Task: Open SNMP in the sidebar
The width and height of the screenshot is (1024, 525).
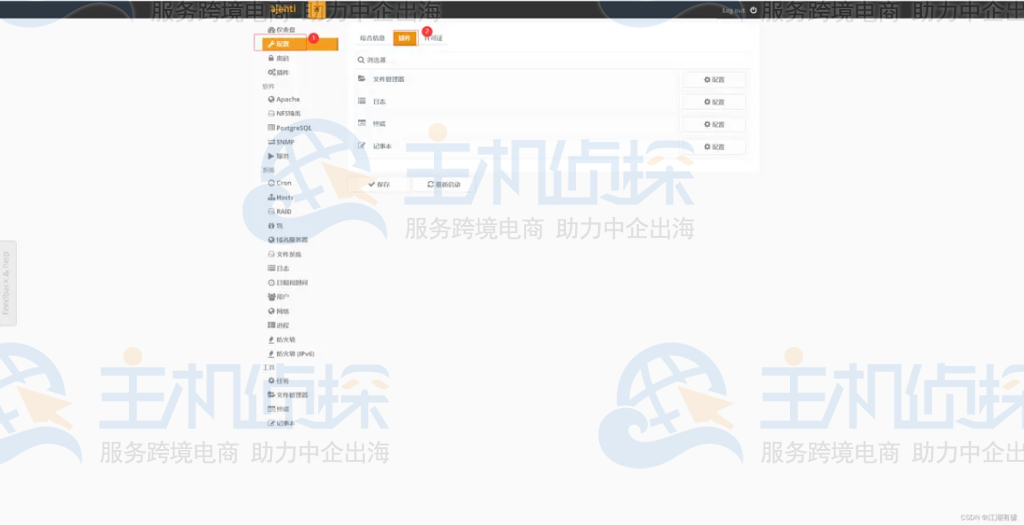Action: click(281, 142)
